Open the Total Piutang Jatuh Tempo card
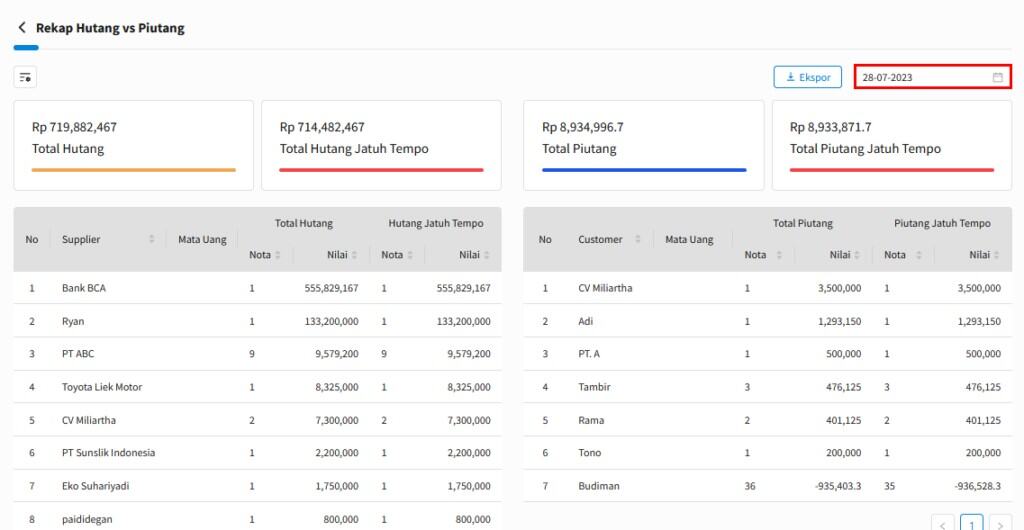 892,146
